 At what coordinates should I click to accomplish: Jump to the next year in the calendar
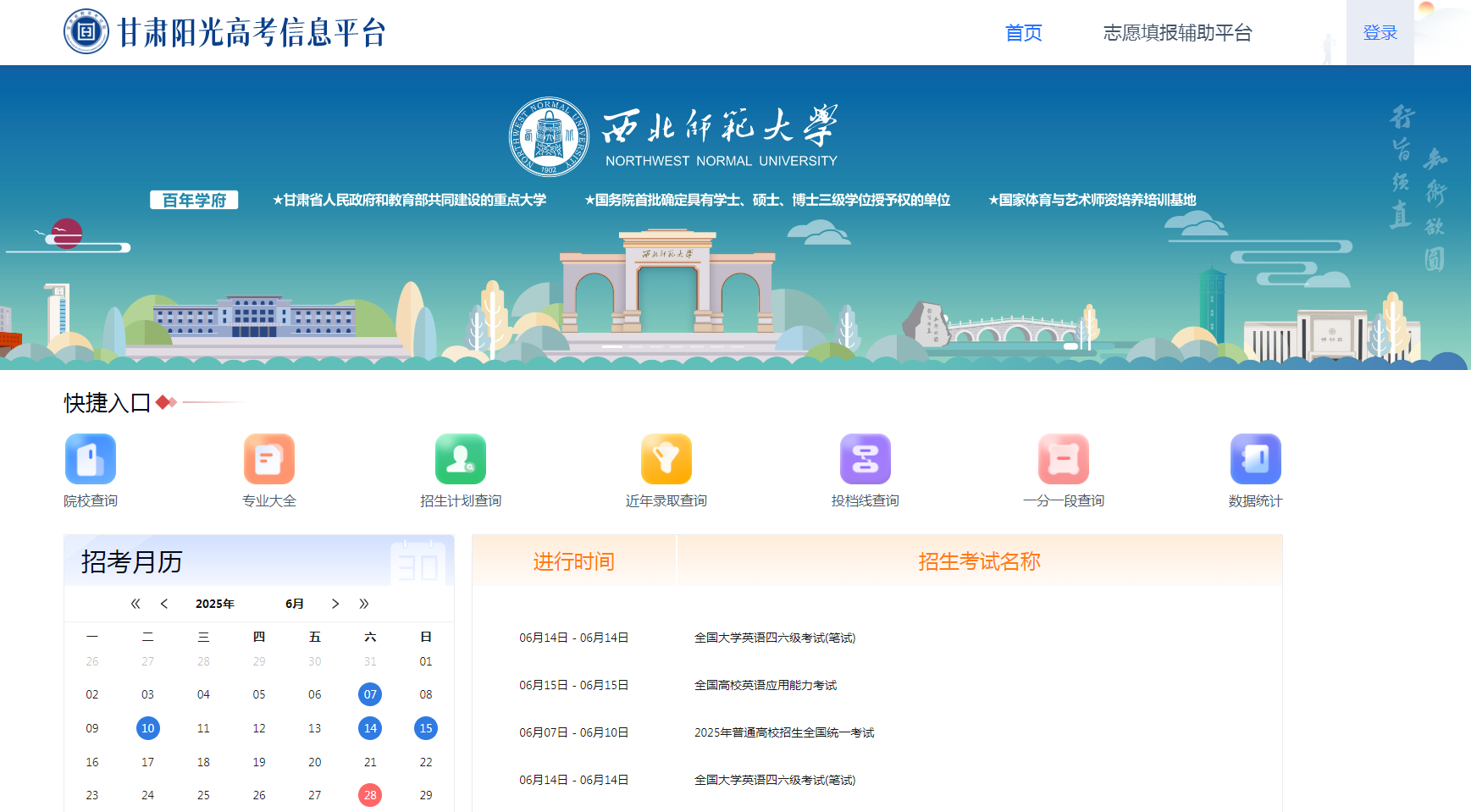pyautogui.click(x=364, y=604)
